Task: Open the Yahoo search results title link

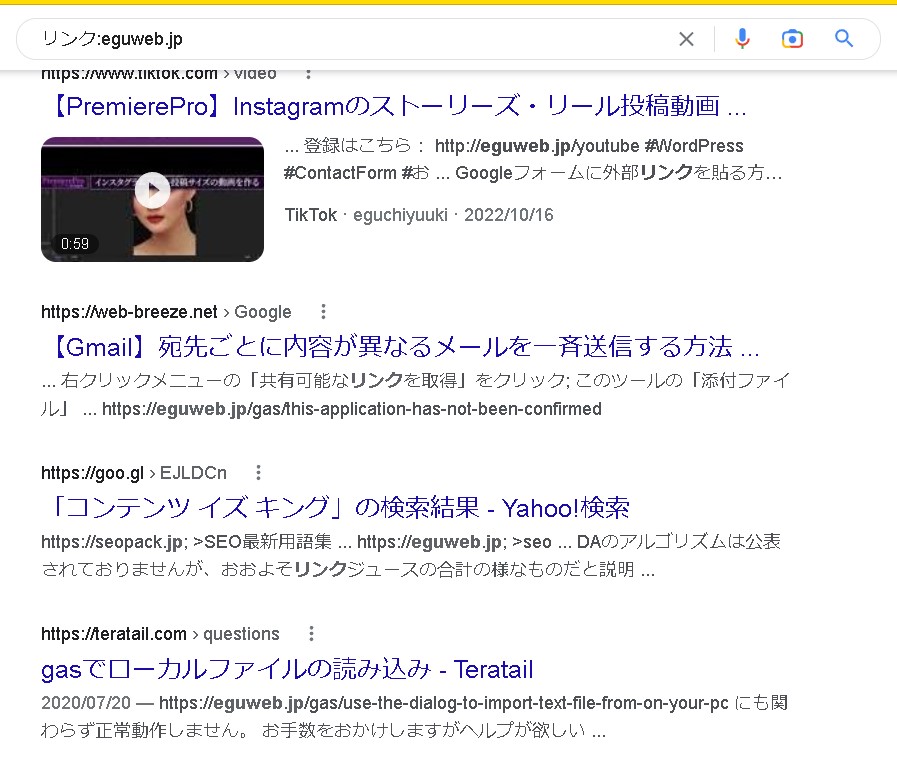Action: click(341, 508)
